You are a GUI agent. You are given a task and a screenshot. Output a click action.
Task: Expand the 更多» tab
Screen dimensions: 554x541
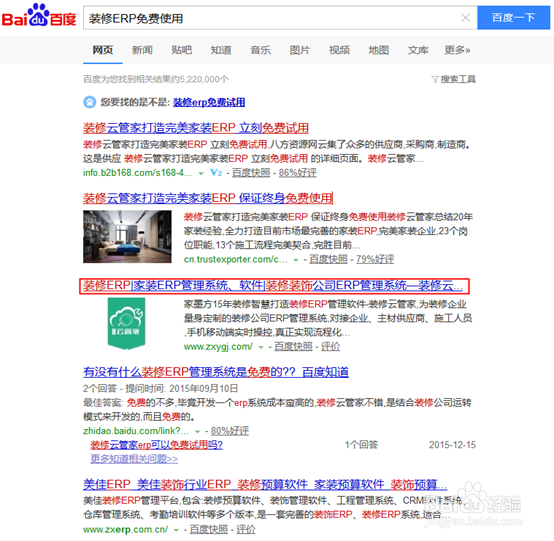457,50
